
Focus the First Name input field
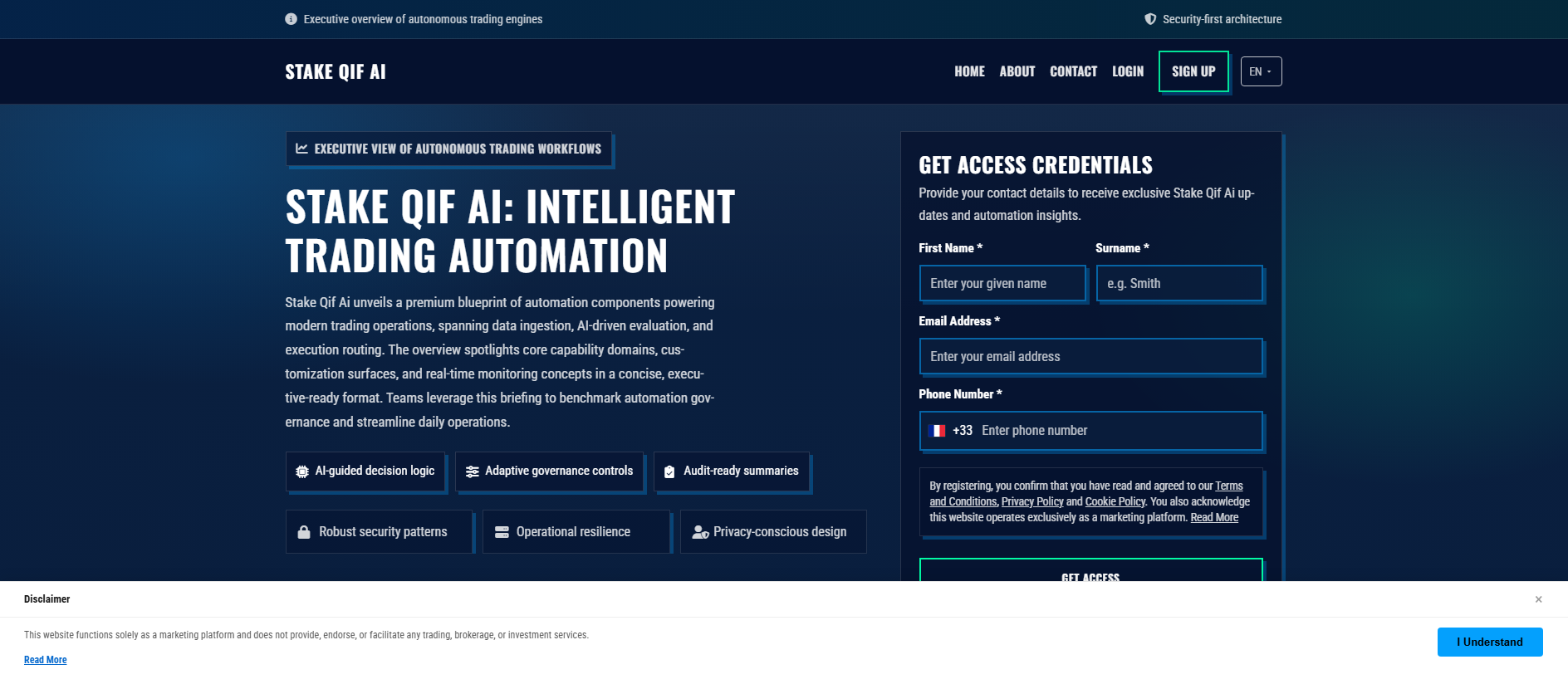1002,283
